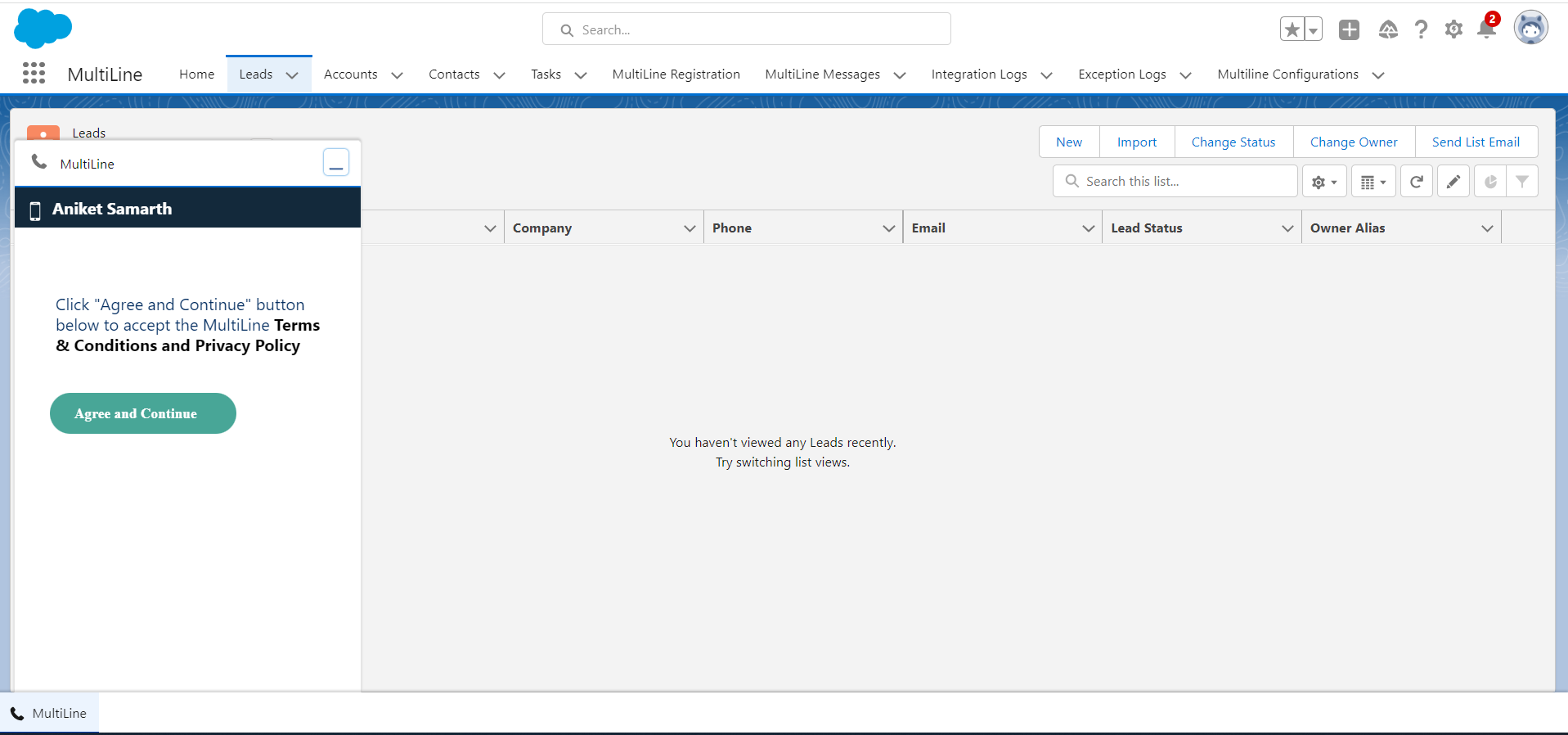The height and width of the screenshot is (735, 1568).
Task: Show the charts panel icon
Action: [x=1490, y=182]
